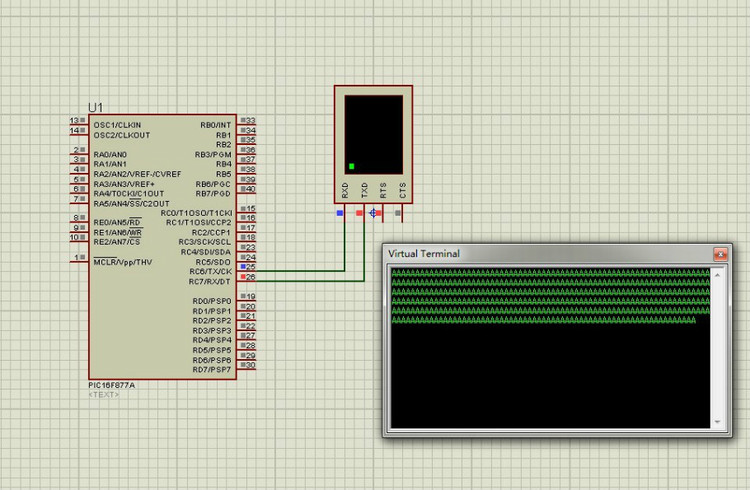The image size is (750, 490).
Task: Click the <TEXT> placeholder under the chip
Action: click(104, 395)
